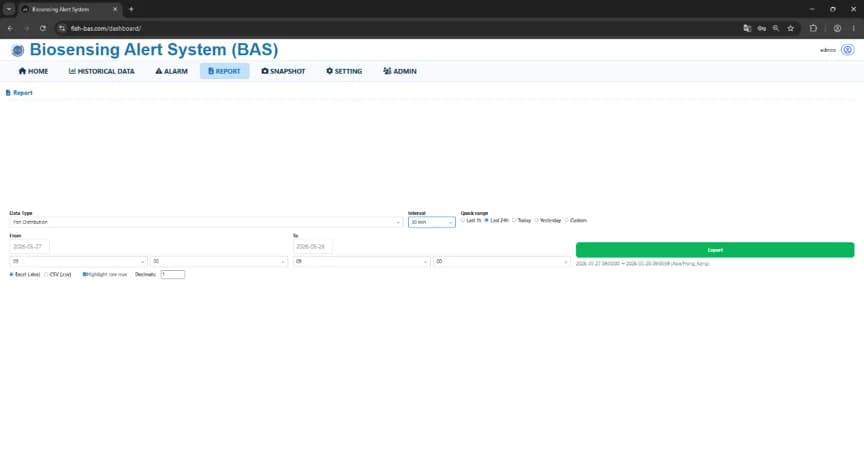
Task: Open the Chrome three-dot menu
Action: coord(854,28)
